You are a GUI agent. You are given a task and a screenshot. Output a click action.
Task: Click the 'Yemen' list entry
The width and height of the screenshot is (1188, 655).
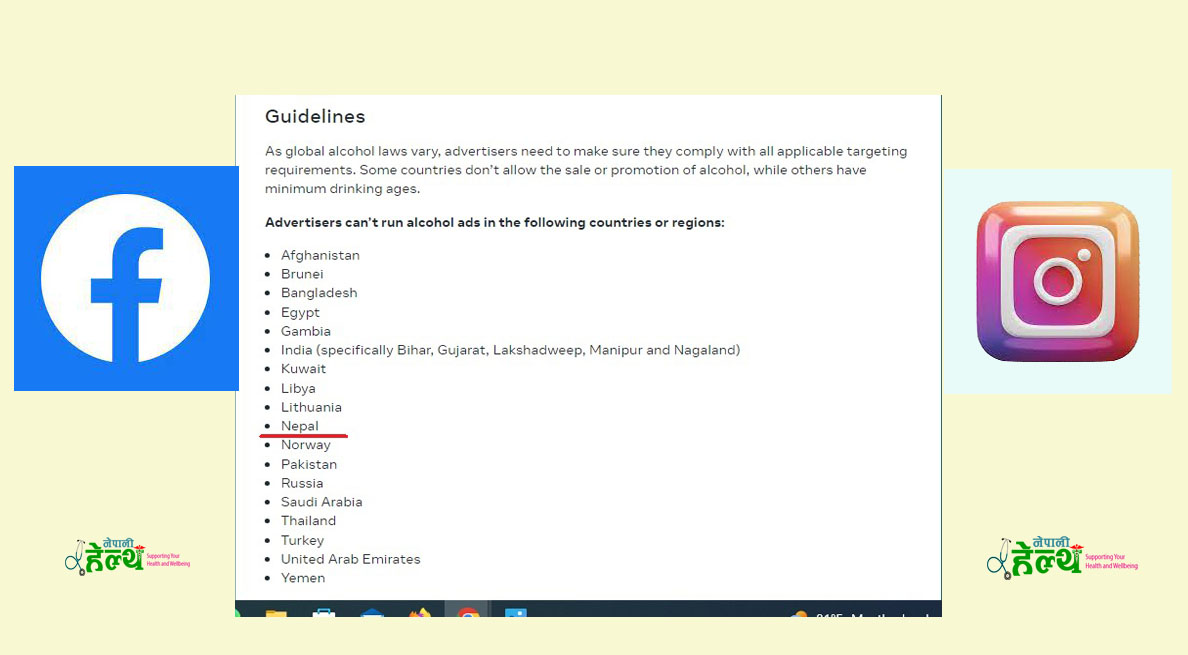(x=303, y=578)
